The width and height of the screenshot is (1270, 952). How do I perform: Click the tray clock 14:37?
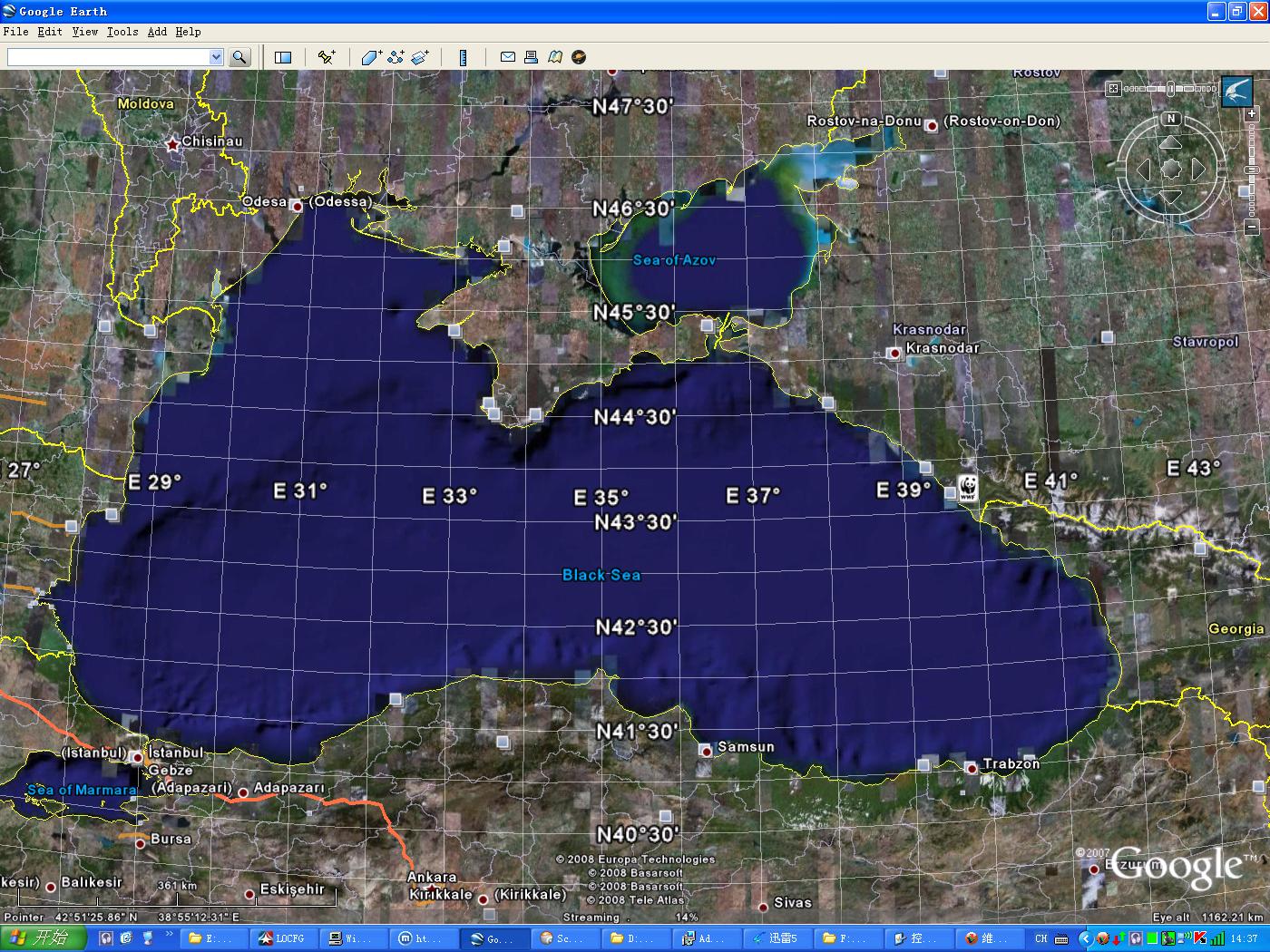coord(1245,938)
